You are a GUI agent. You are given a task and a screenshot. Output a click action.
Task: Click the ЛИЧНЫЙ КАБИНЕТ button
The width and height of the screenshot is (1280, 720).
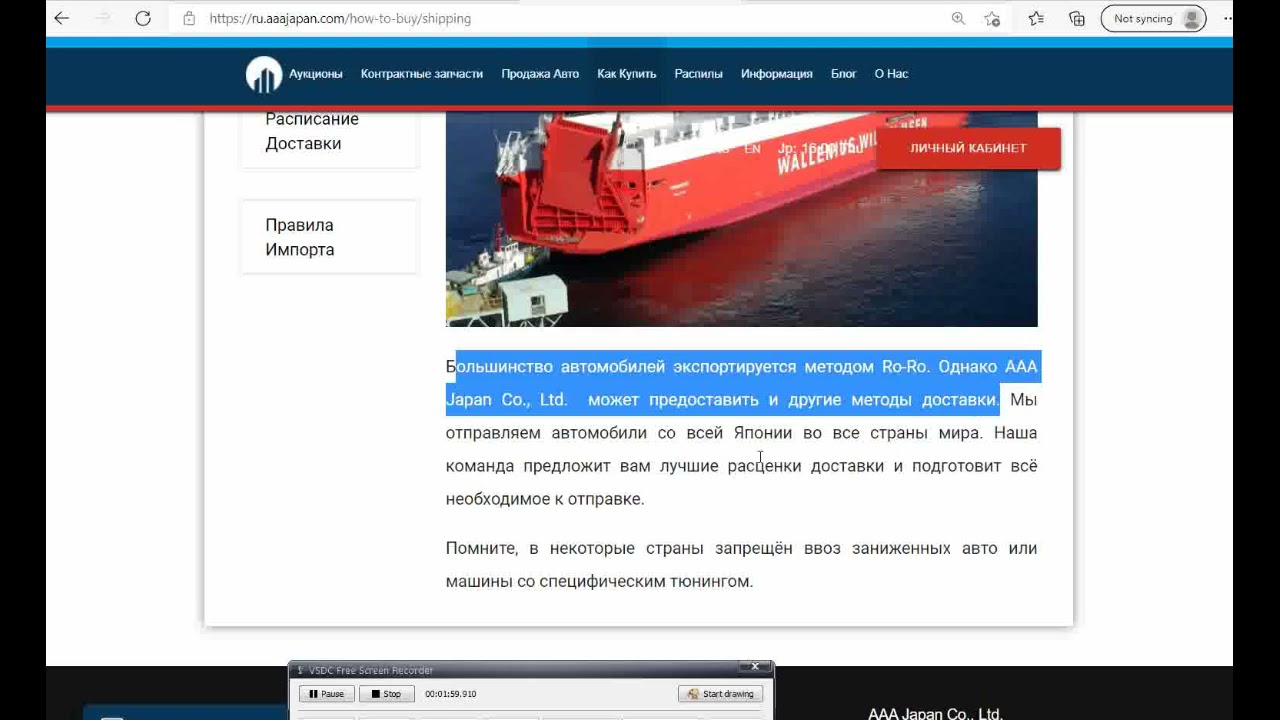point(968,148)
